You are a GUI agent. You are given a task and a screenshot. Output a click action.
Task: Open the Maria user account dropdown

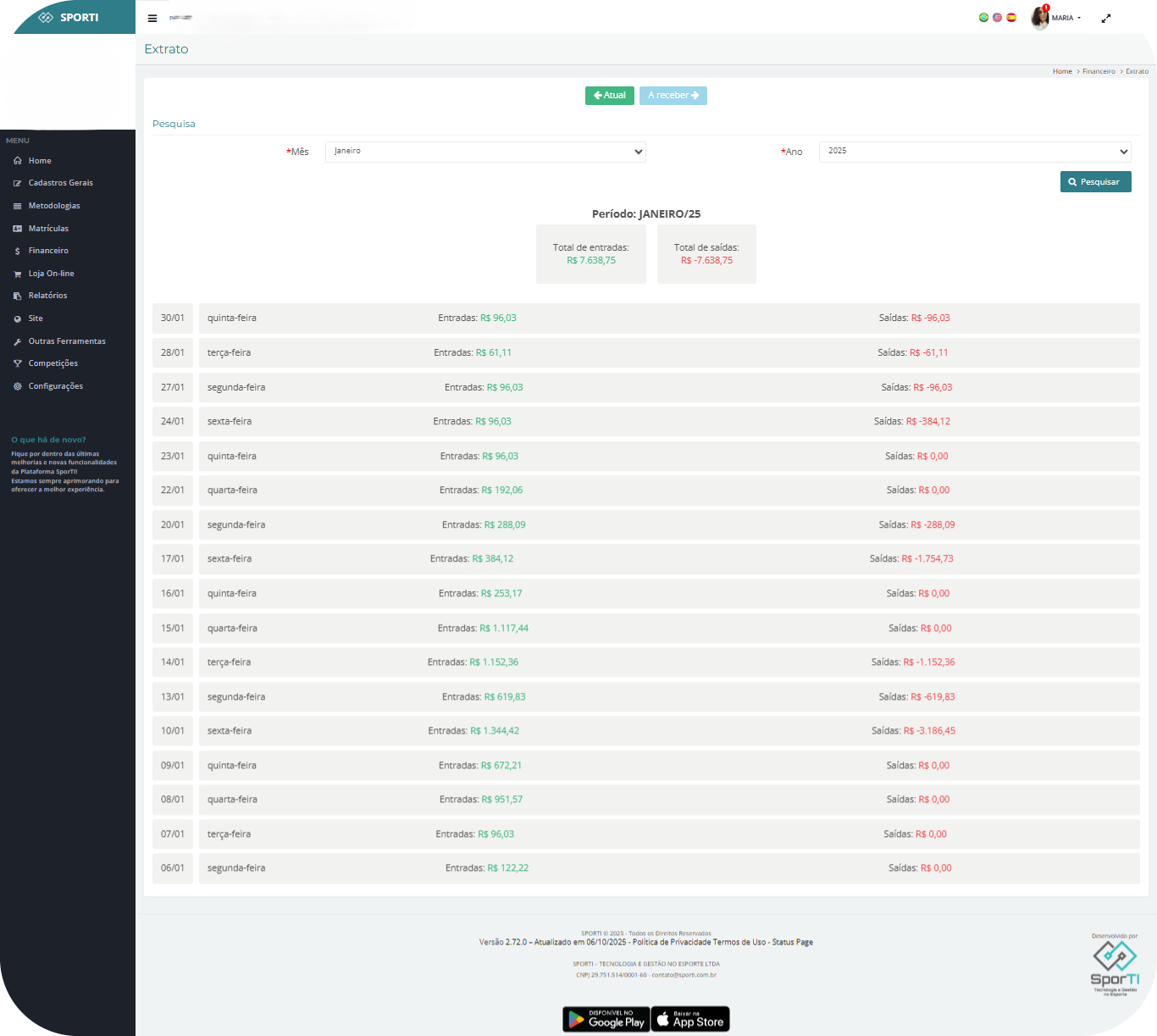click(x=1066, y=18)
